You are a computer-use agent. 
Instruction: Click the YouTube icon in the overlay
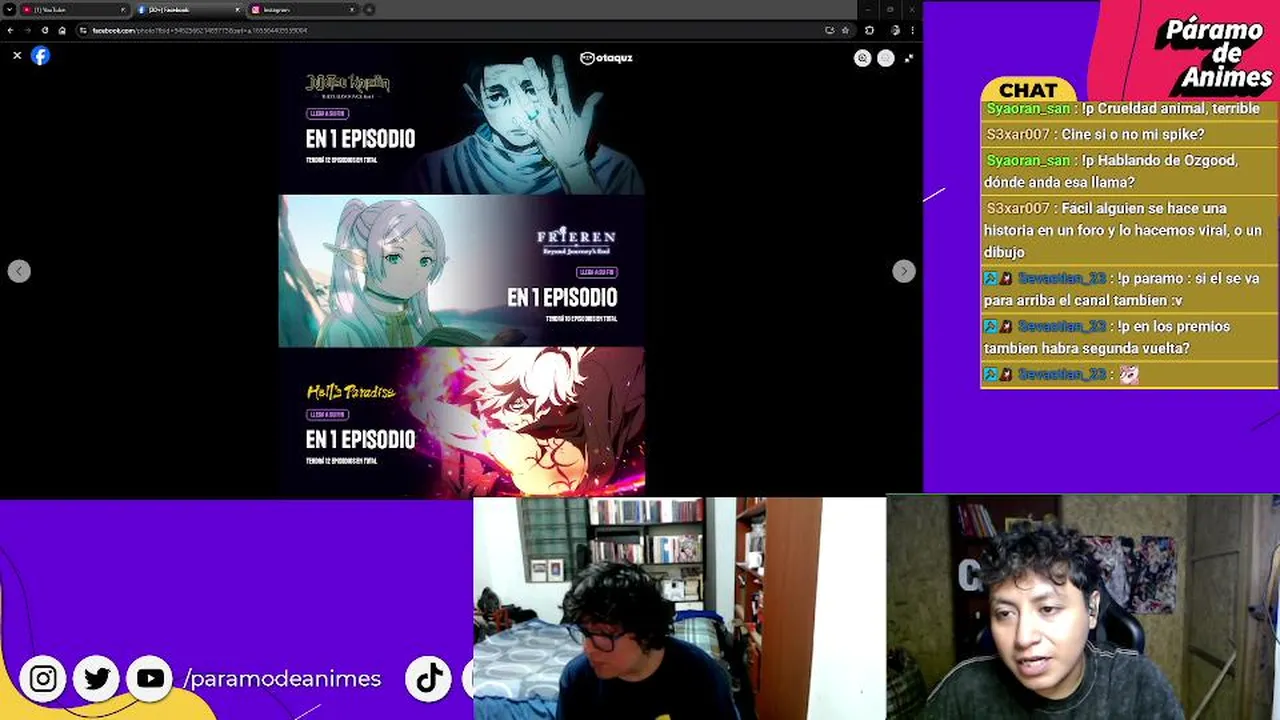point(150,679)
